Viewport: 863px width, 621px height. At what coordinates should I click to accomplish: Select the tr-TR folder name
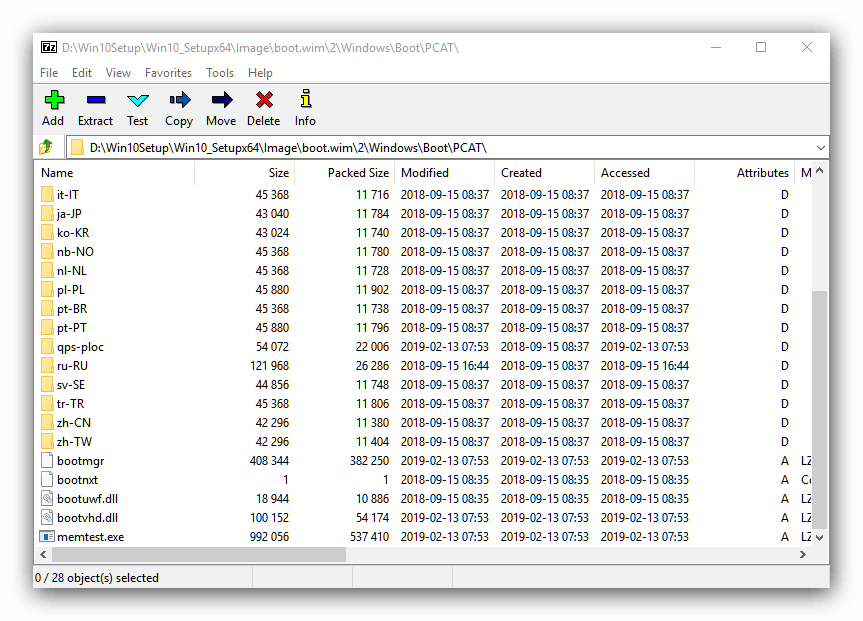click(x=70, y=404)
